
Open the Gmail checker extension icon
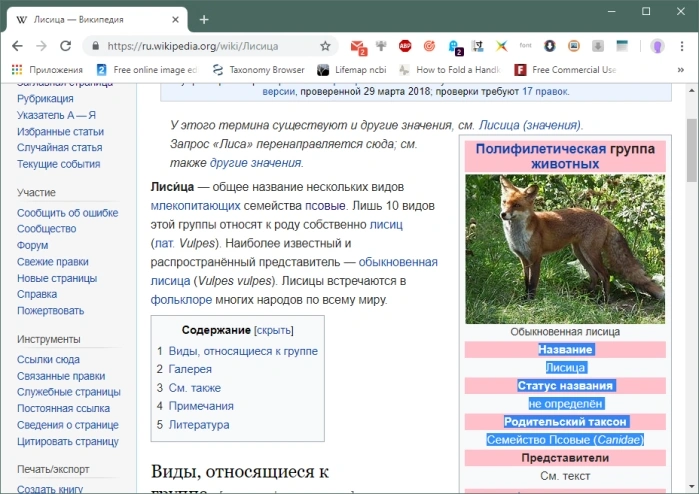tap(358, 47)
